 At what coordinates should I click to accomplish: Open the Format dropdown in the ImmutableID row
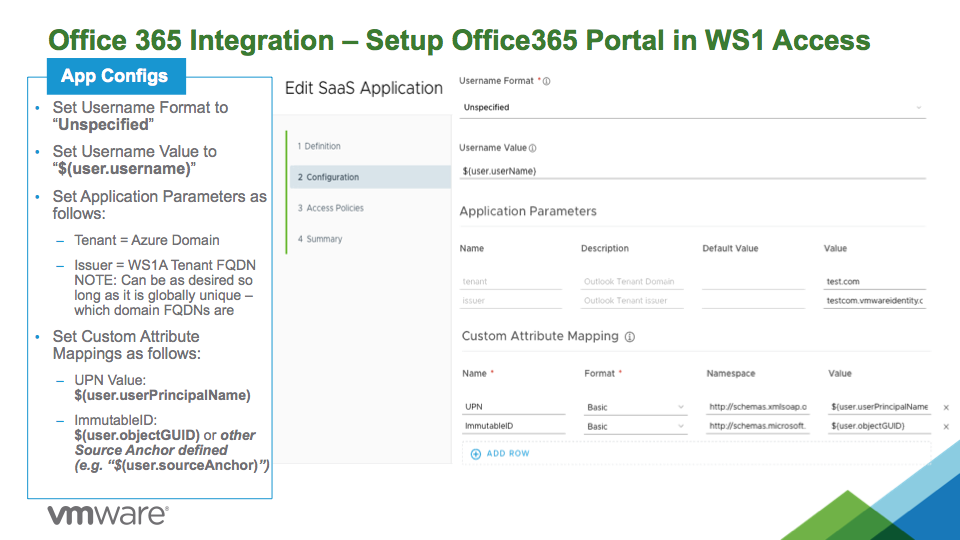tap(635, 426)
